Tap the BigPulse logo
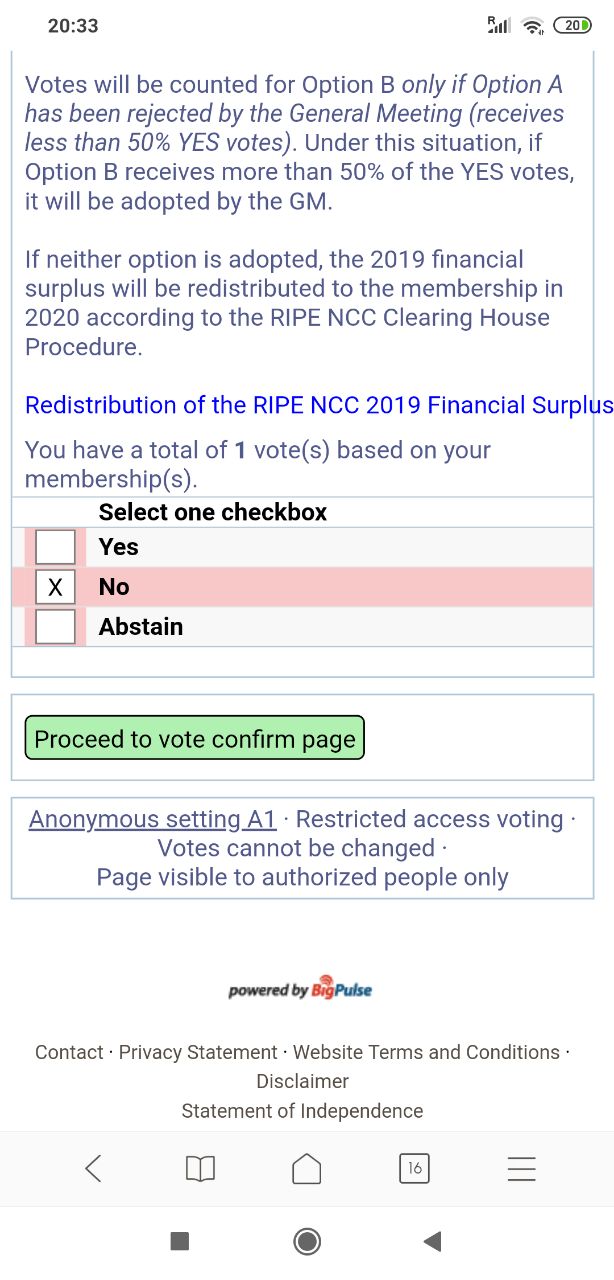The image size is (614, 1280). click(x=300, y=990)
